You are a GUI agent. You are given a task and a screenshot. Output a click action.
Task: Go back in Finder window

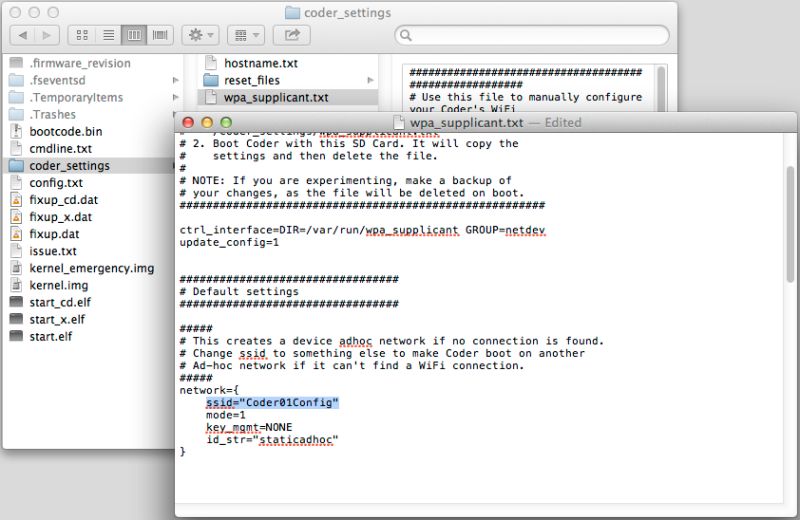point(22,35)
